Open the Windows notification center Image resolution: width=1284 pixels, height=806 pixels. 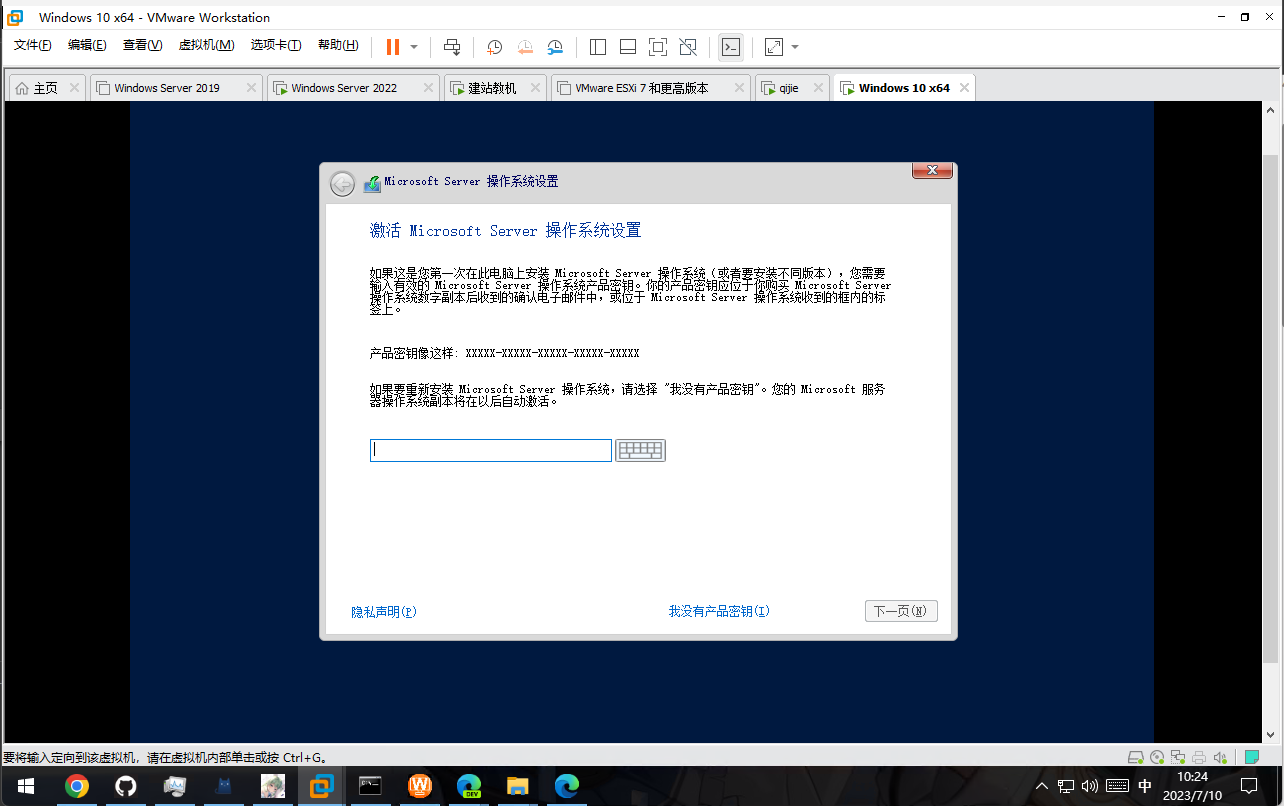click(x=1249, y=786)
